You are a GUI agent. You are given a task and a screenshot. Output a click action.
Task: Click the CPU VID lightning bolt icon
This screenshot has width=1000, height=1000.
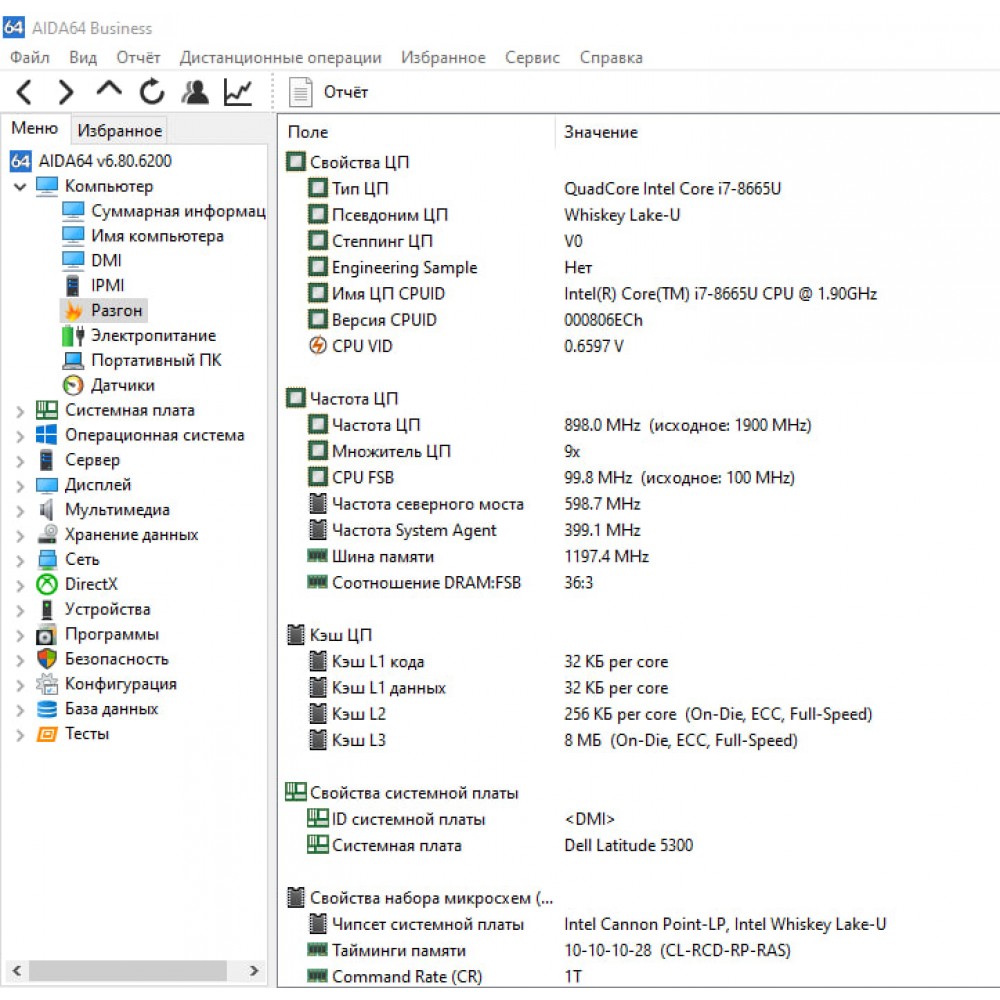tap(318, 346)
